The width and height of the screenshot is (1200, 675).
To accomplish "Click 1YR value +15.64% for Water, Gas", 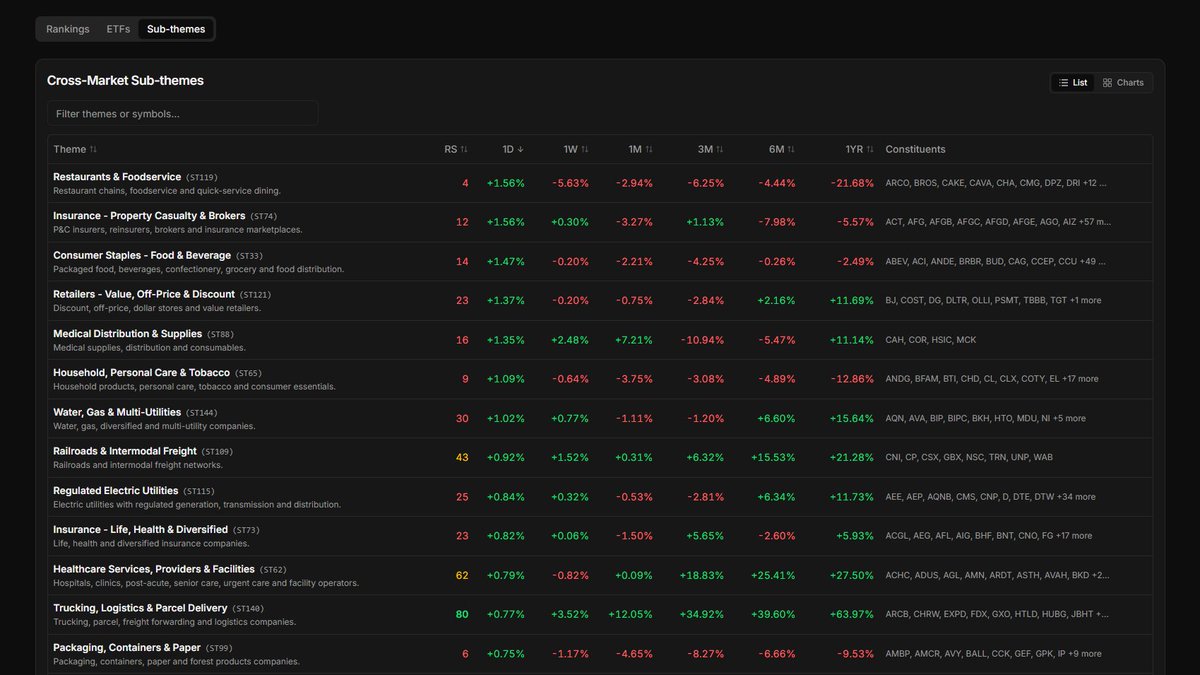I will 852,418.
